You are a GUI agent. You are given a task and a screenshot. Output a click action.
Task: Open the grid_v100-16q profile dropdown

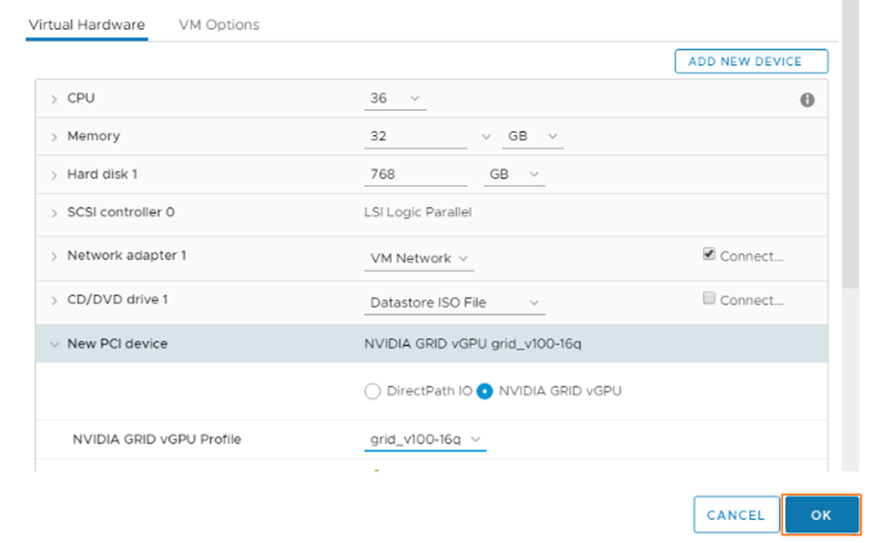[x=425, y=439]
